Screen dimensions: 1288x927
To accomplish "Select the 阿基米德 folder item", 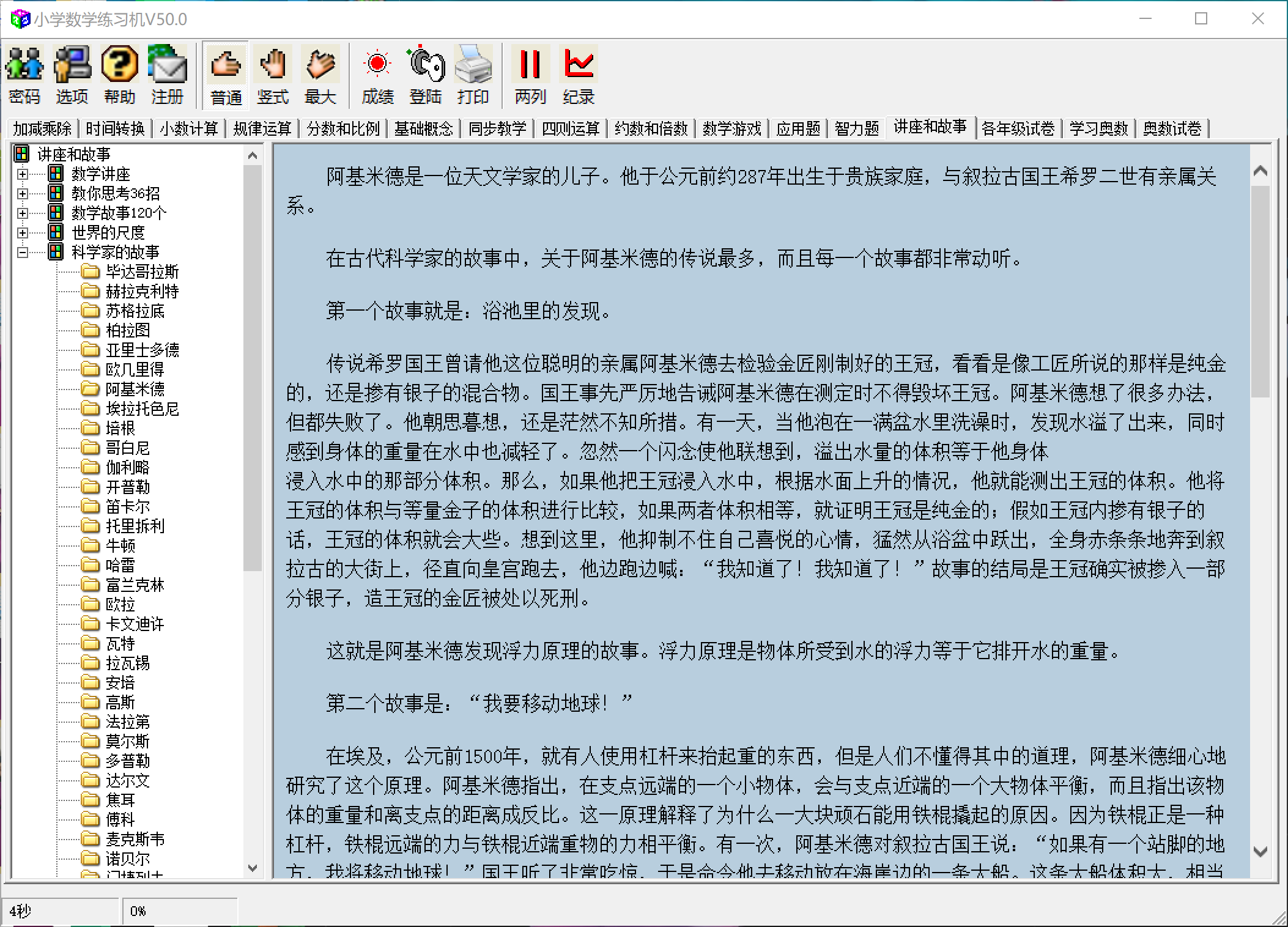I will point(135,390).
